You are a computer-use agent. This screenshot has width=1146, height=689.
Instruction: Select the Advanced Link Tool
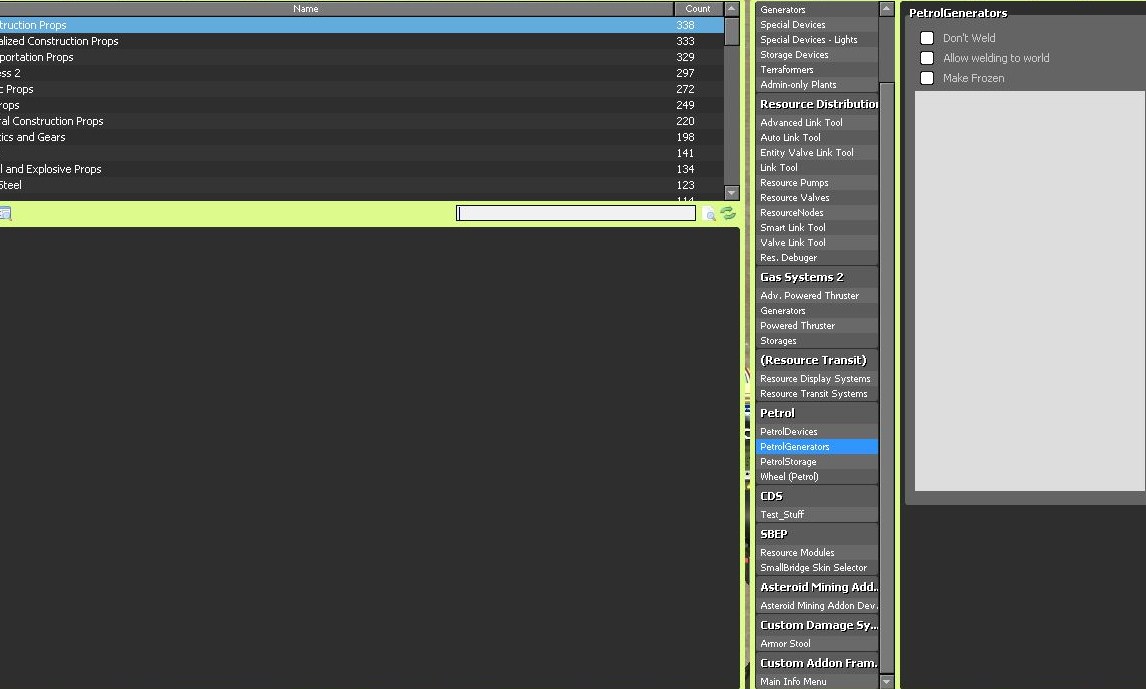816,123
